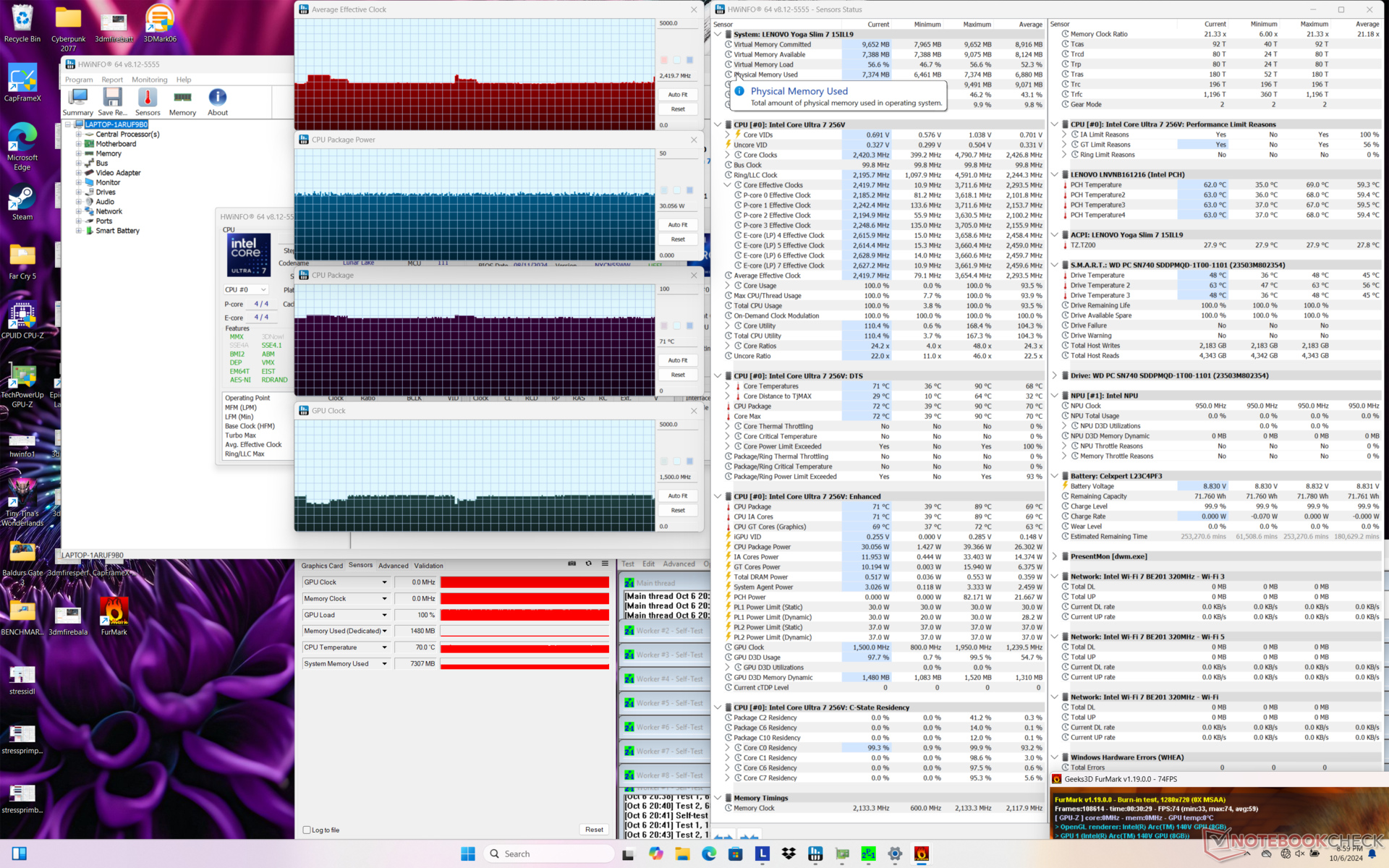Viewport: 1389px width, 868px height.
Task: Click the Save Report floppy icon
Action: click(112, 102)
